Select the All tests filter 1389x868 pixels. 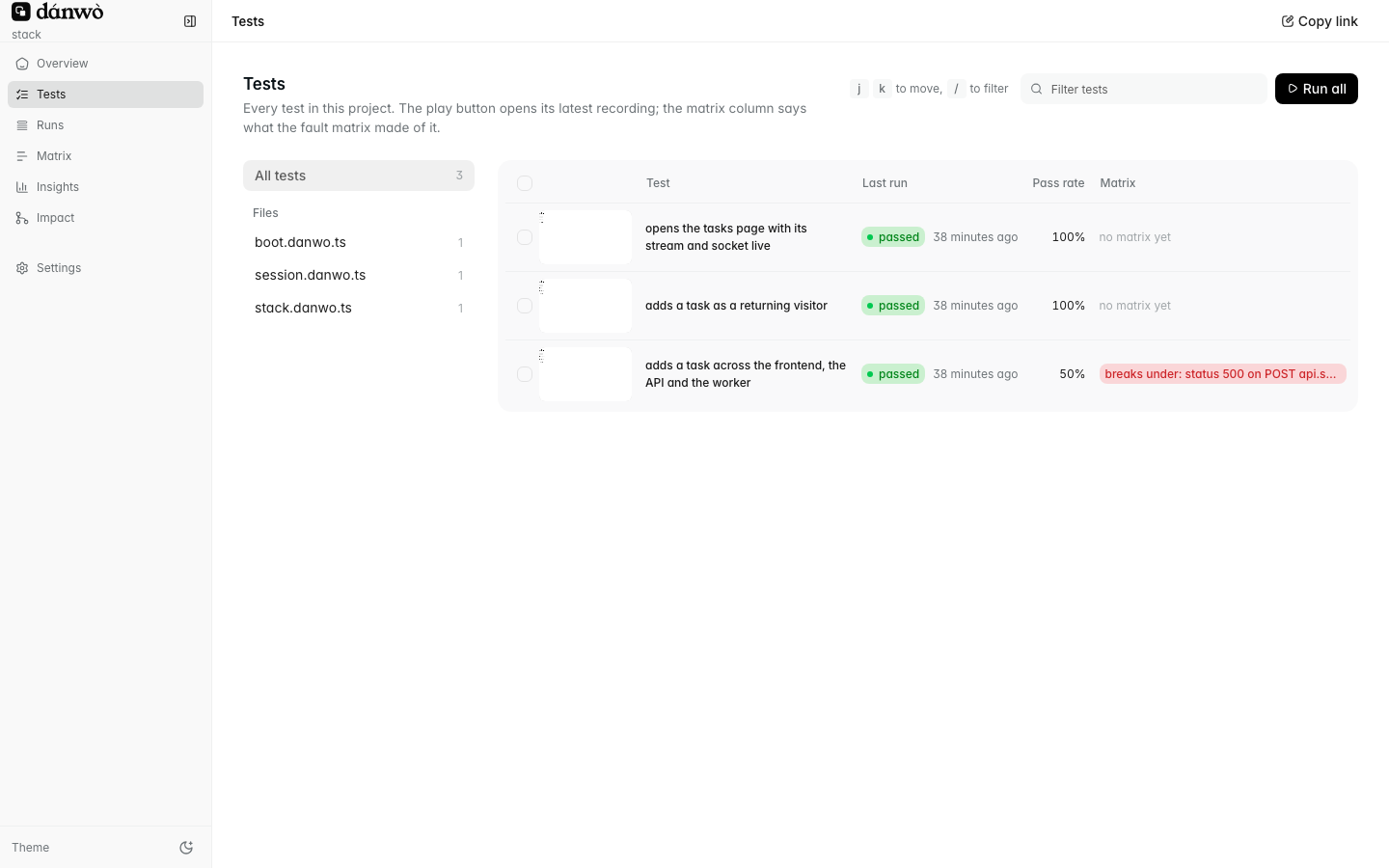pos(359,176)
